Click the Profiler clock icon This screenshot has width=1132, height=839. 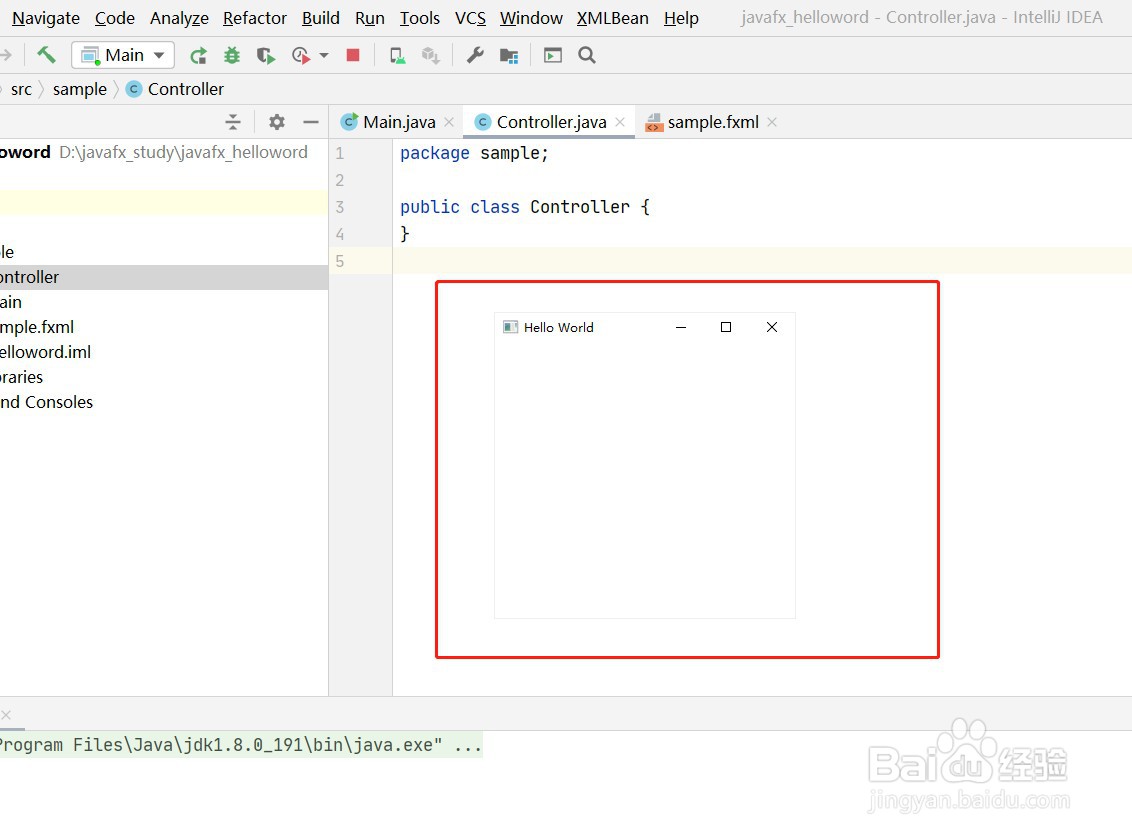click(299, 55)
